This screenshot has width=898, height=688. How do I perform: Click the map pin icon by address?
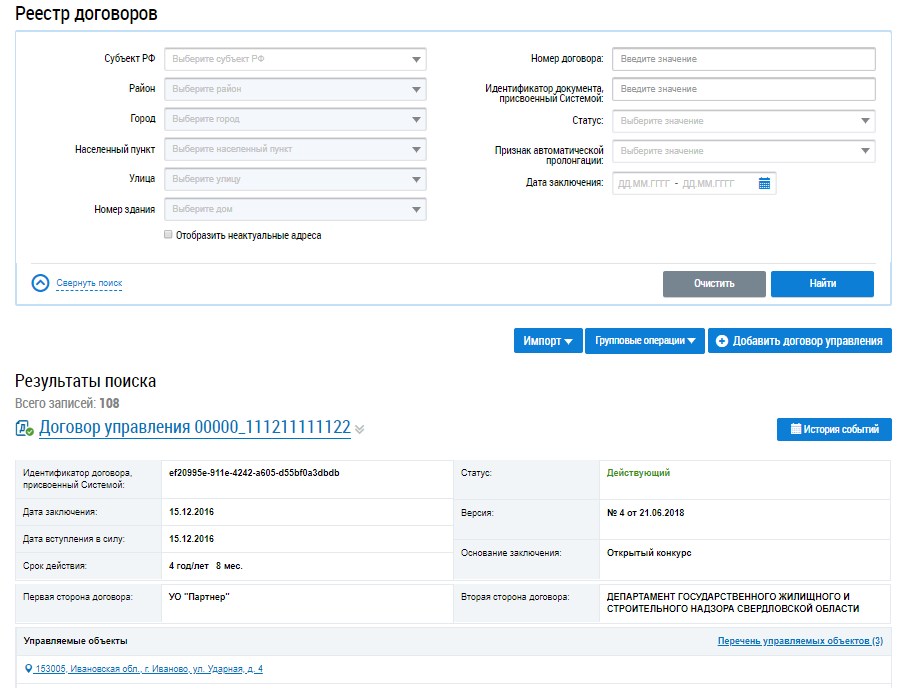point(28,669)
